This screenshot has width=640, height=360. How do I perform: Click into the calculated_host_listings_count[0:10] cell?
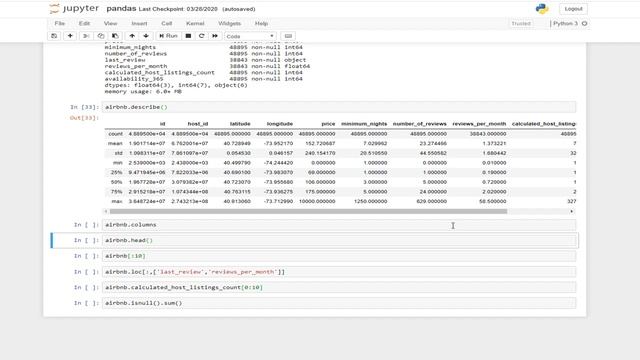(339, 287)
